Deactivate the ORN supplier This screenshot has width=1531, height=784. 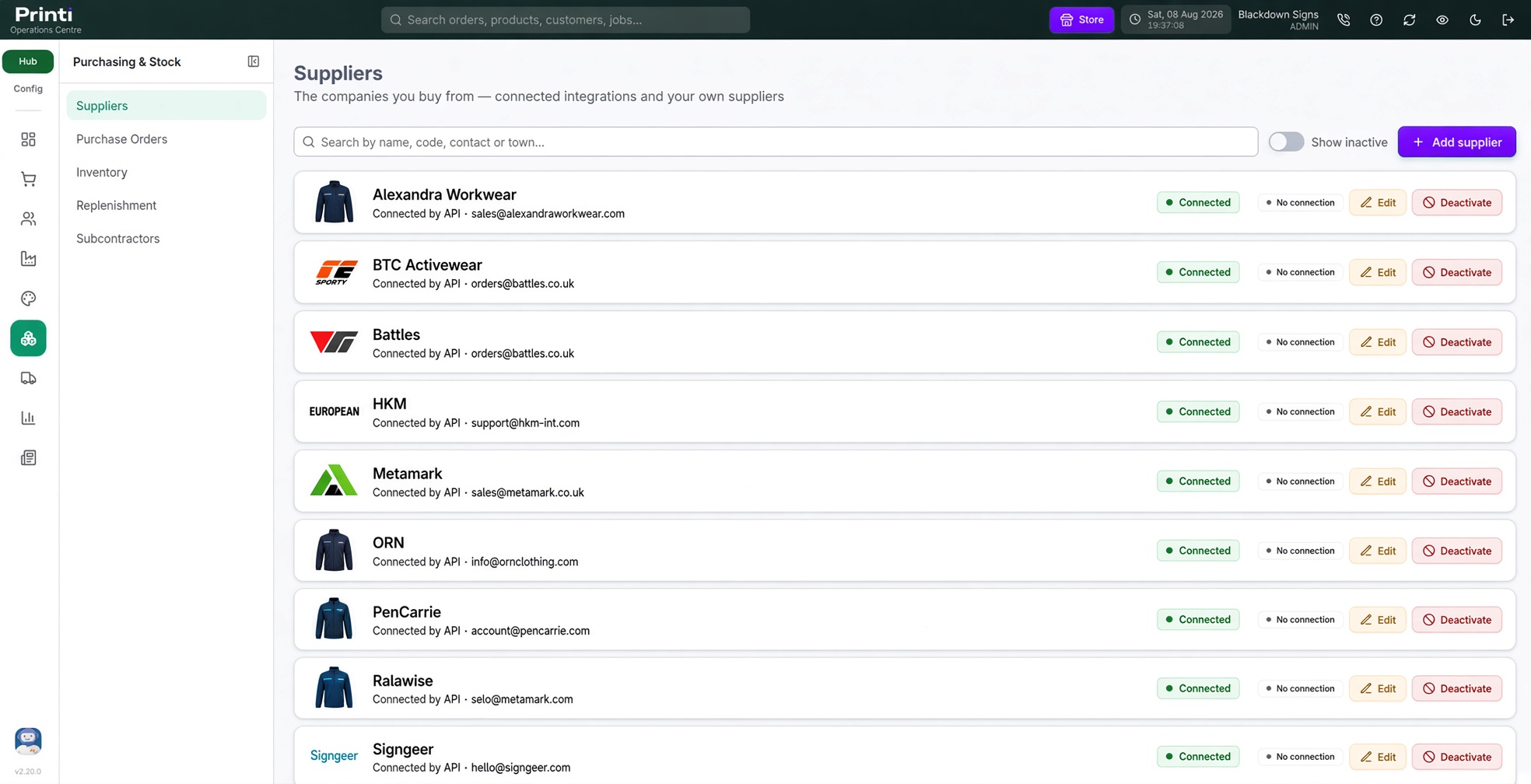tap(1456, 550)
